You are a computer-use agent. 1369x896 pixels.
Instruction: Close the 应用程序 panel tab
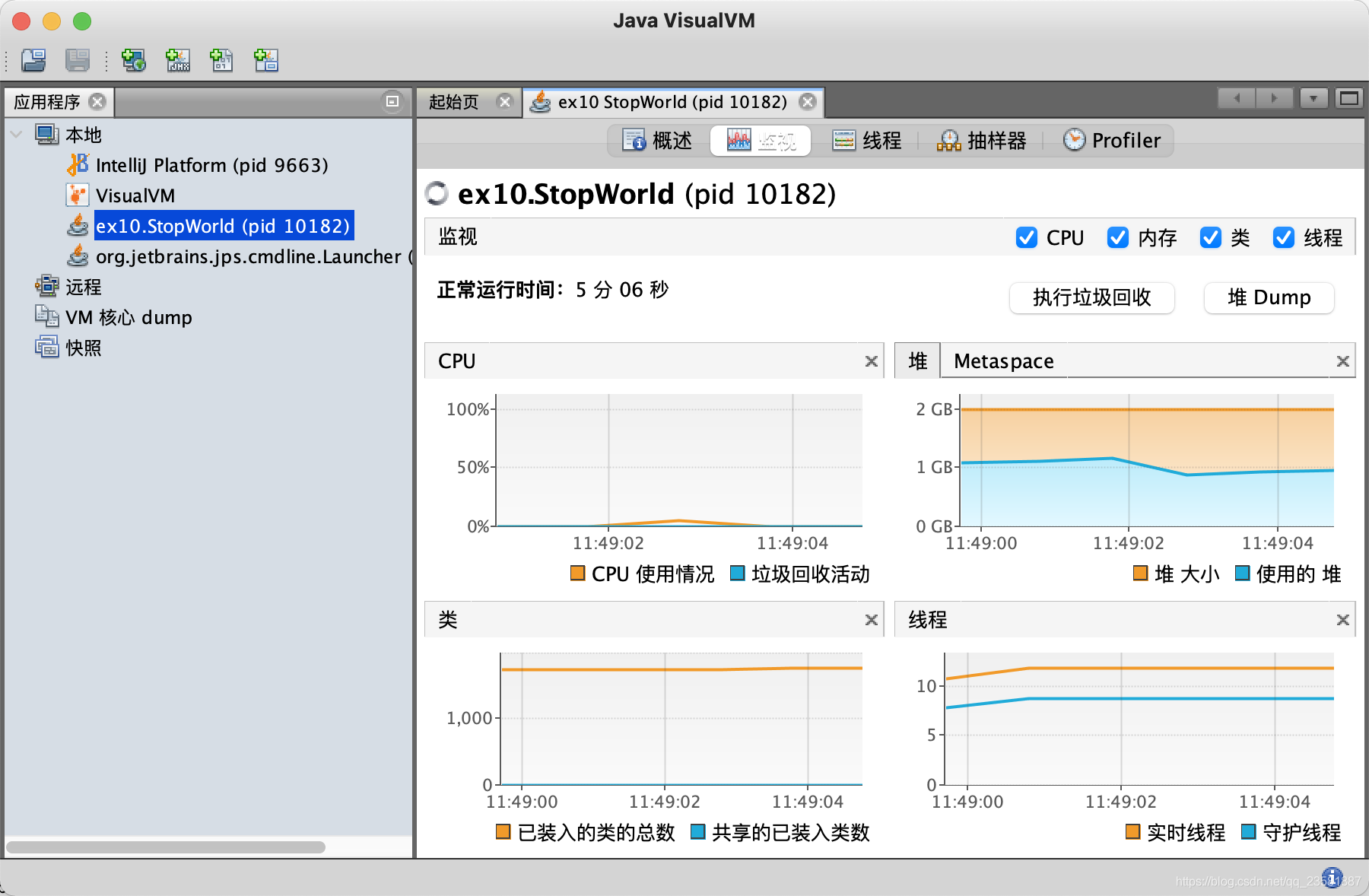(97, 101)
